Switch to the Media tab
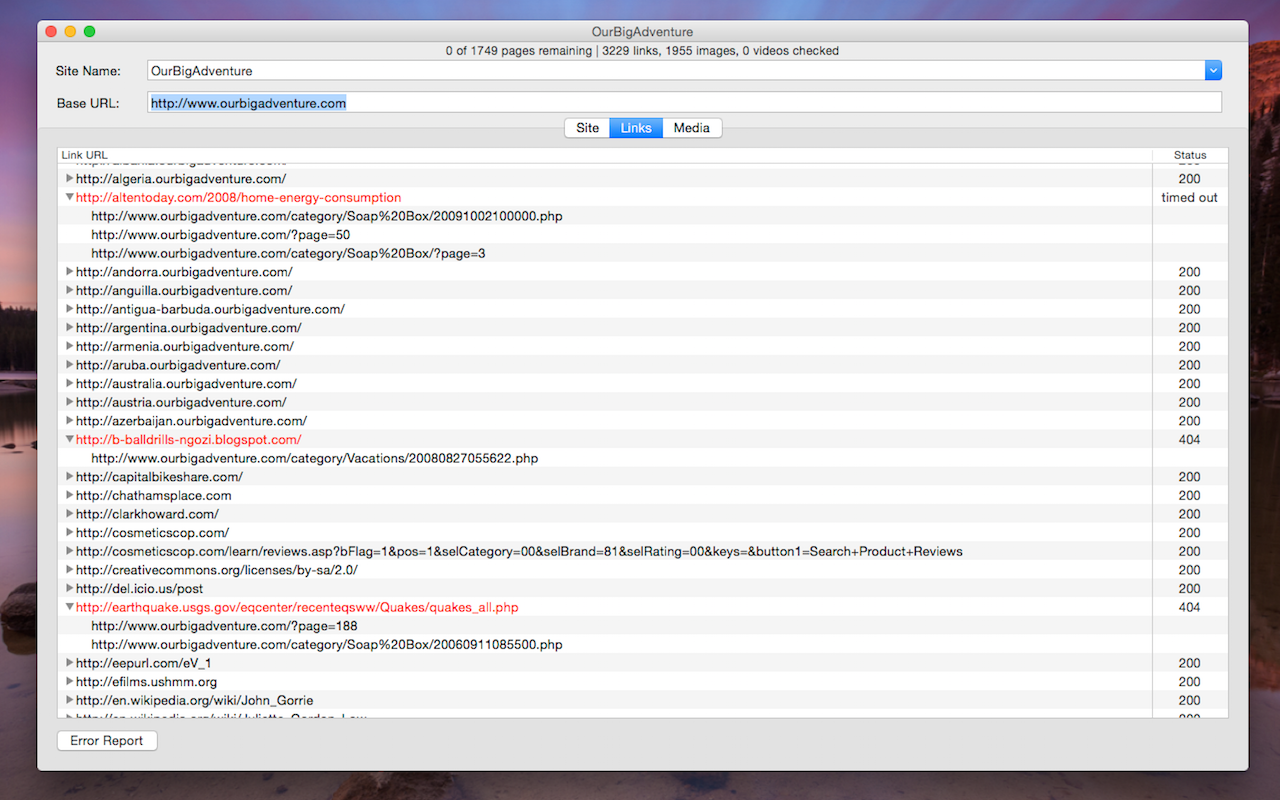 [692, 127]
